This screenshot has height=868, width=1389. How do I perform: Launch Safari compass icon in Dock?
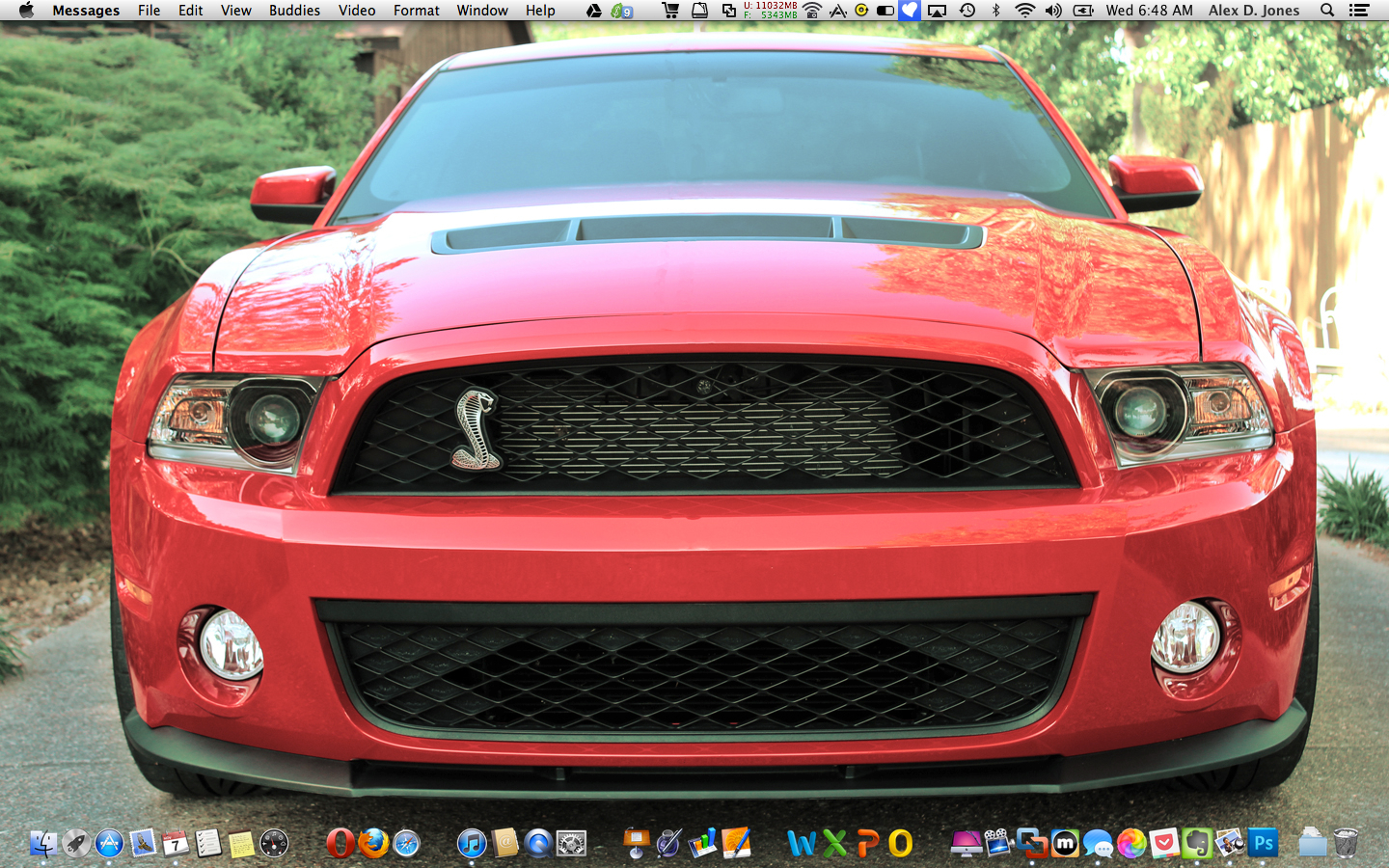pyautogui.click(x=406, y=844)
